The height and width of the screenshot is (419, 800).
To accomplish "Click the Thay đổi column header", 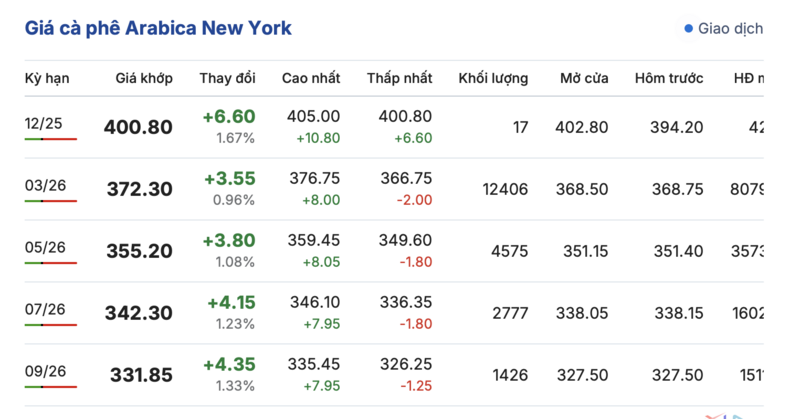I will coord(227,78).
